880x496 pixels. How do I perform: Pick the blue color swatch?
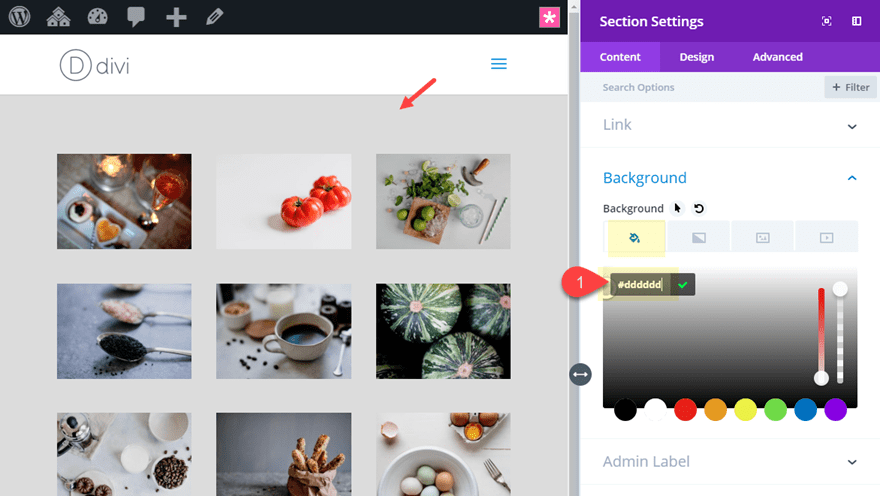pyautogui.click(x=805, y=410)
